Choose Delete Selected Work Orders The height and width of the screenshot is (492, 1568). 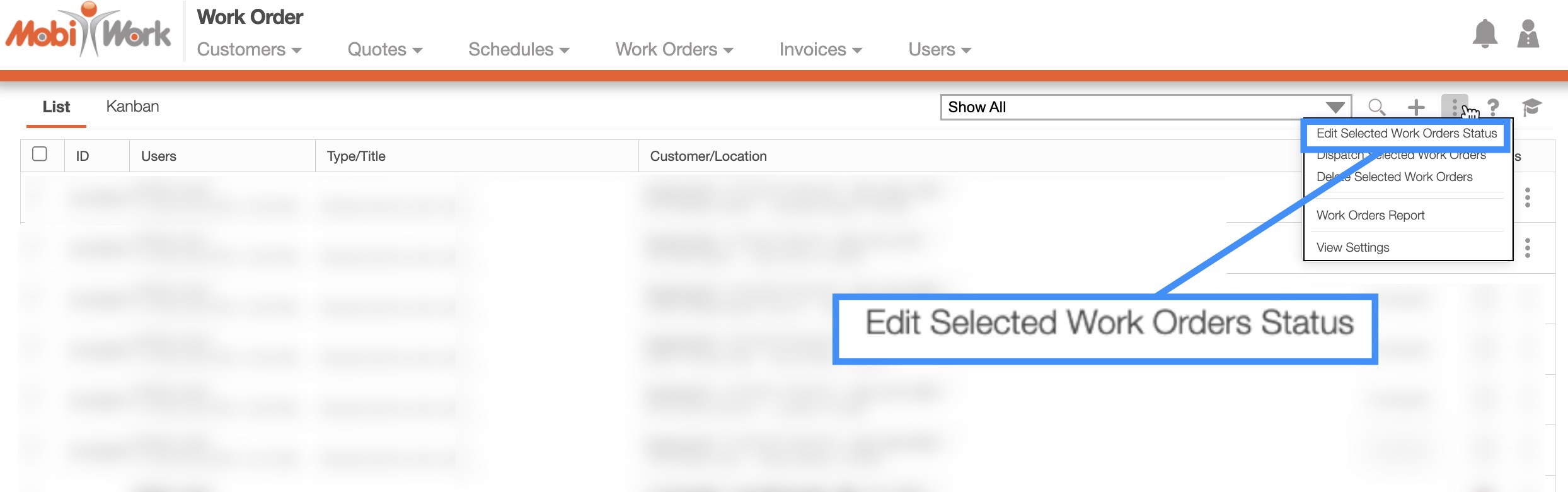1395,177
